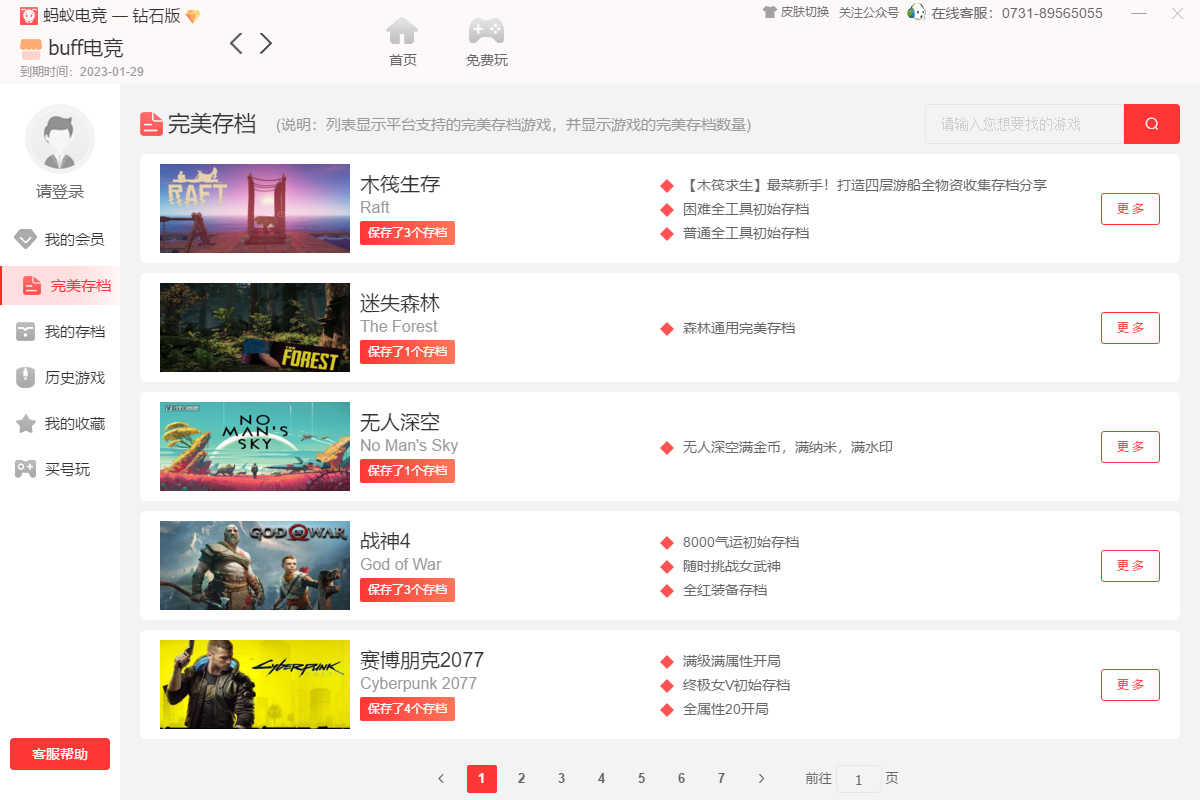This screenshot has height=800, width=1200.
Task: Click the 无人深空 game title
Action: coord(400,422)
